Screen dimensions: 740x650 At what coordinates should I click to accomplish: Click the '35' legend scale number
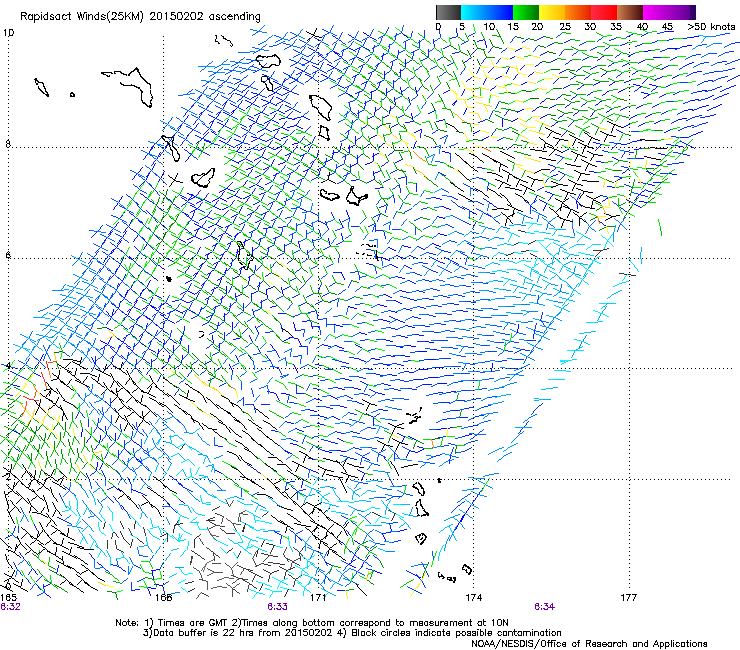point(616,26)
